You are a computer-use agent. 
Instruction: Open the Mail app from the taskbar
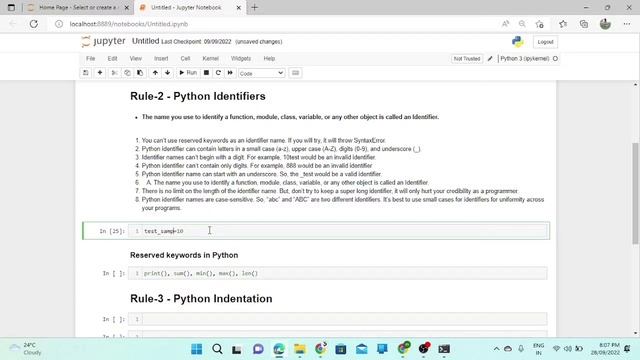pos(362,349)
